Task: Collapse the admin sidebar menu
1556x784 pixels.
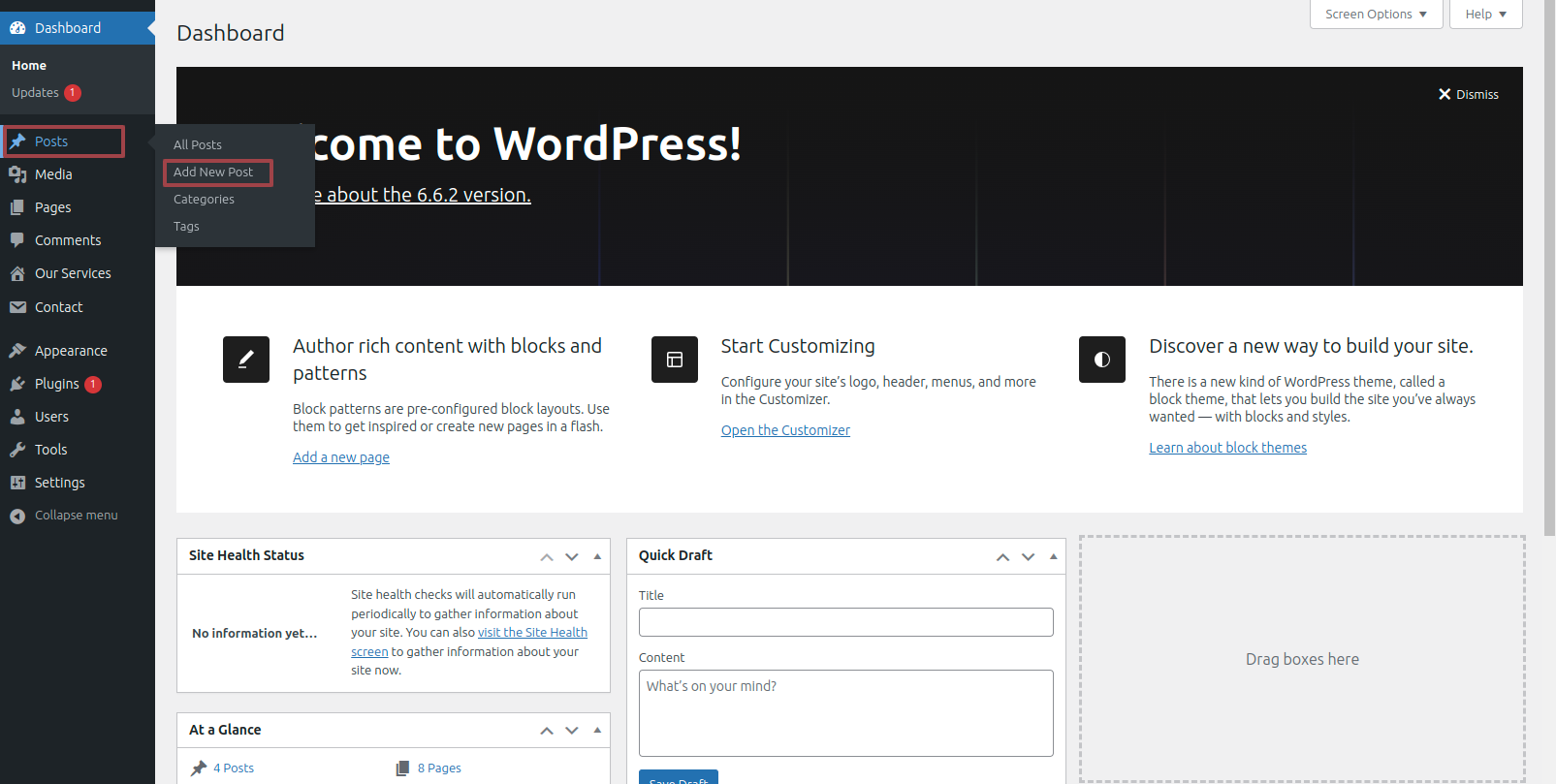Action: [x=64, y=516]
